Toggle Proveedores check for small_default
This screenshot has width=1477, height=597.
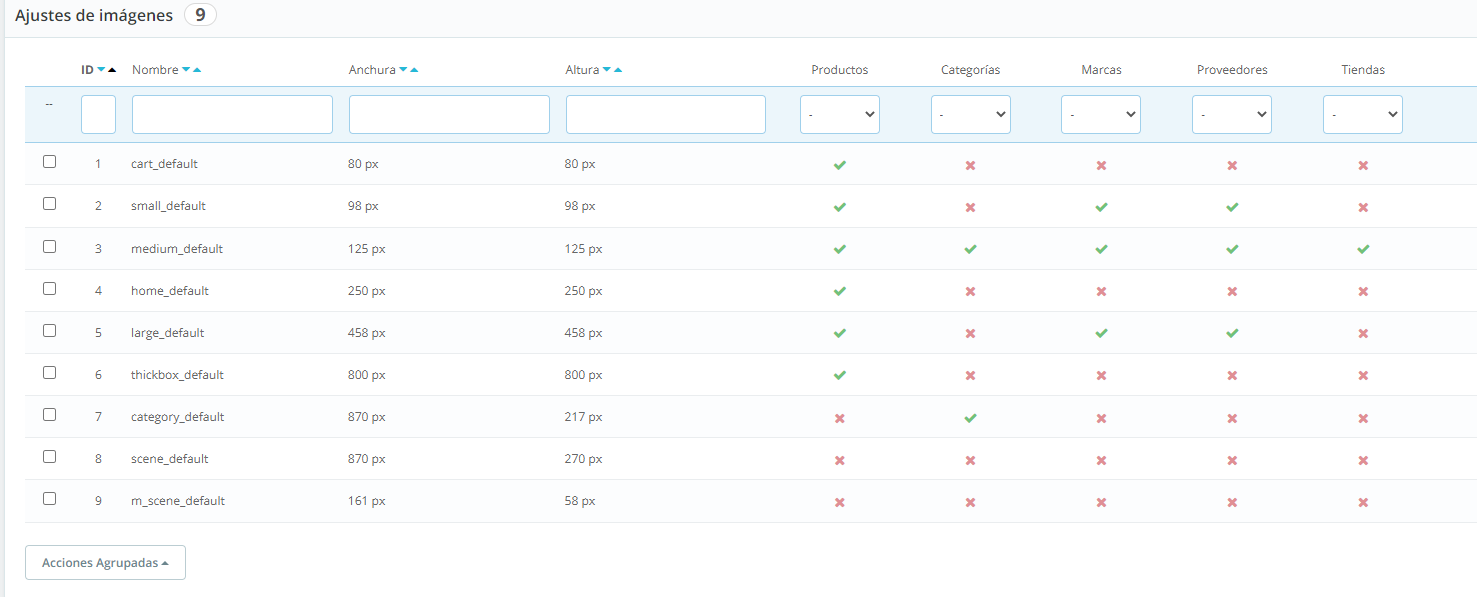tap(1232, 207)
